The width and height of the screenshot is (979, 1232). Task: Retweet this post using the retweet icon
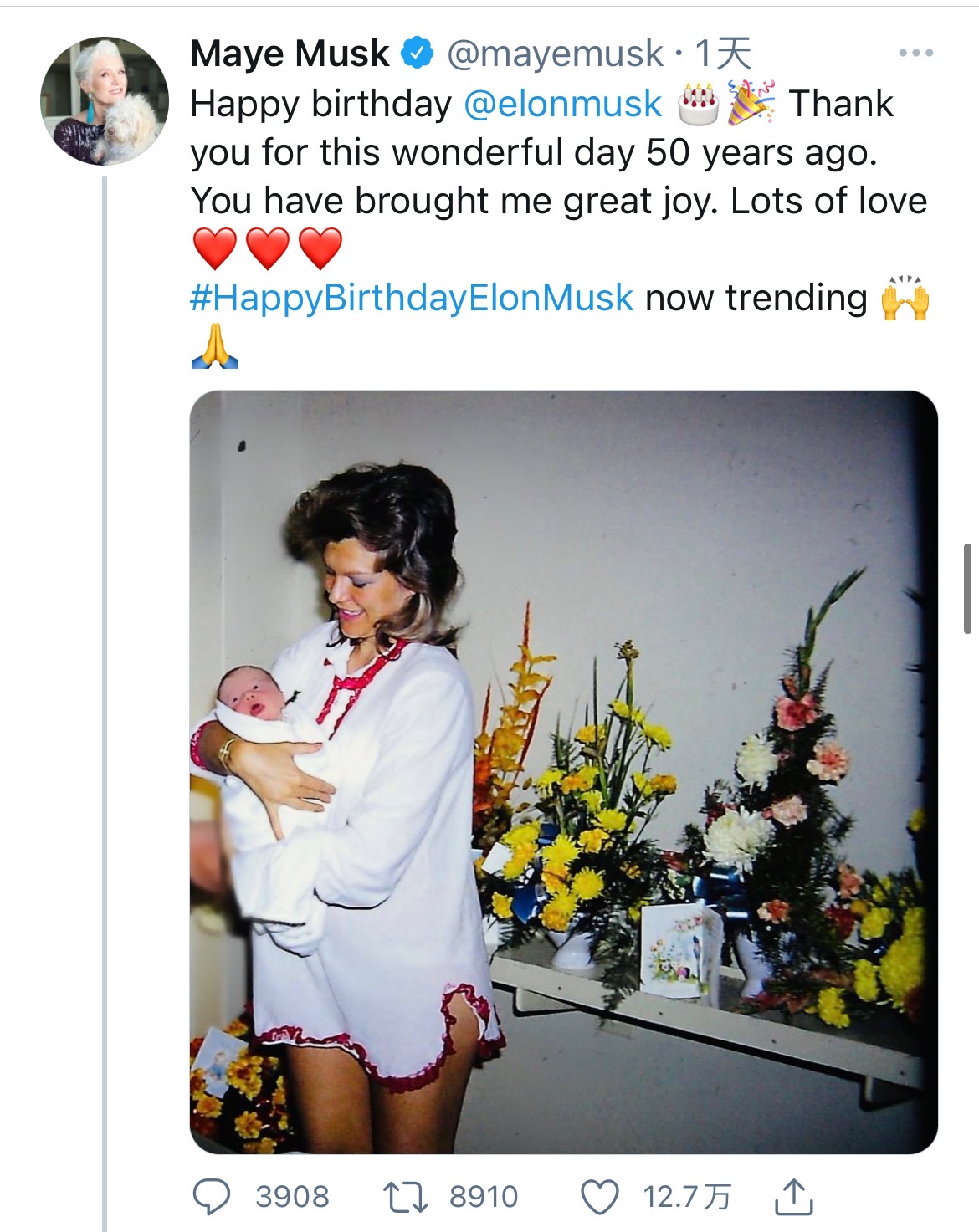[x=405, y=1196]
